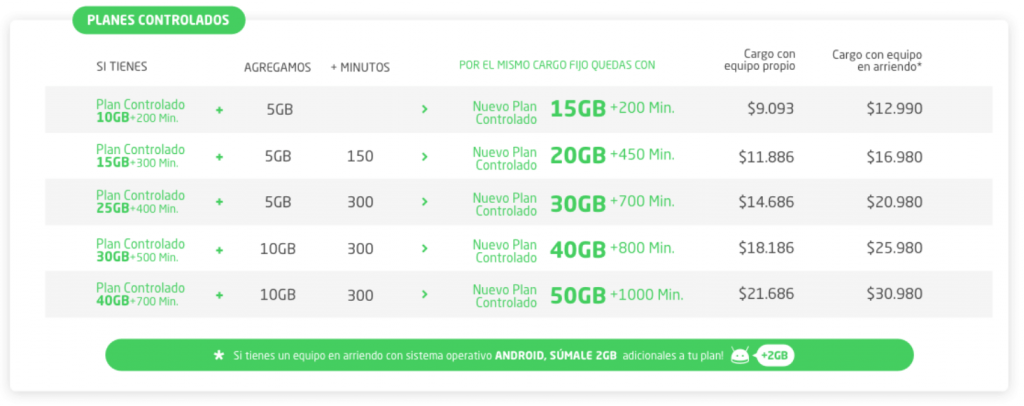The image size is (1024, 406).
Task: Click chevron arrow leading to 15GB plan
Action: click(x=424, y=110)
